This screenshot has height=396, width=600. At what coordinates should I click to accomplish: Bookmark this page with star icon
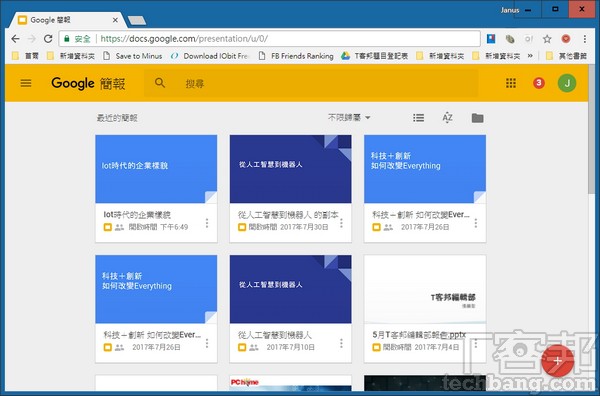pyautogui.click(x=547, y=39)
